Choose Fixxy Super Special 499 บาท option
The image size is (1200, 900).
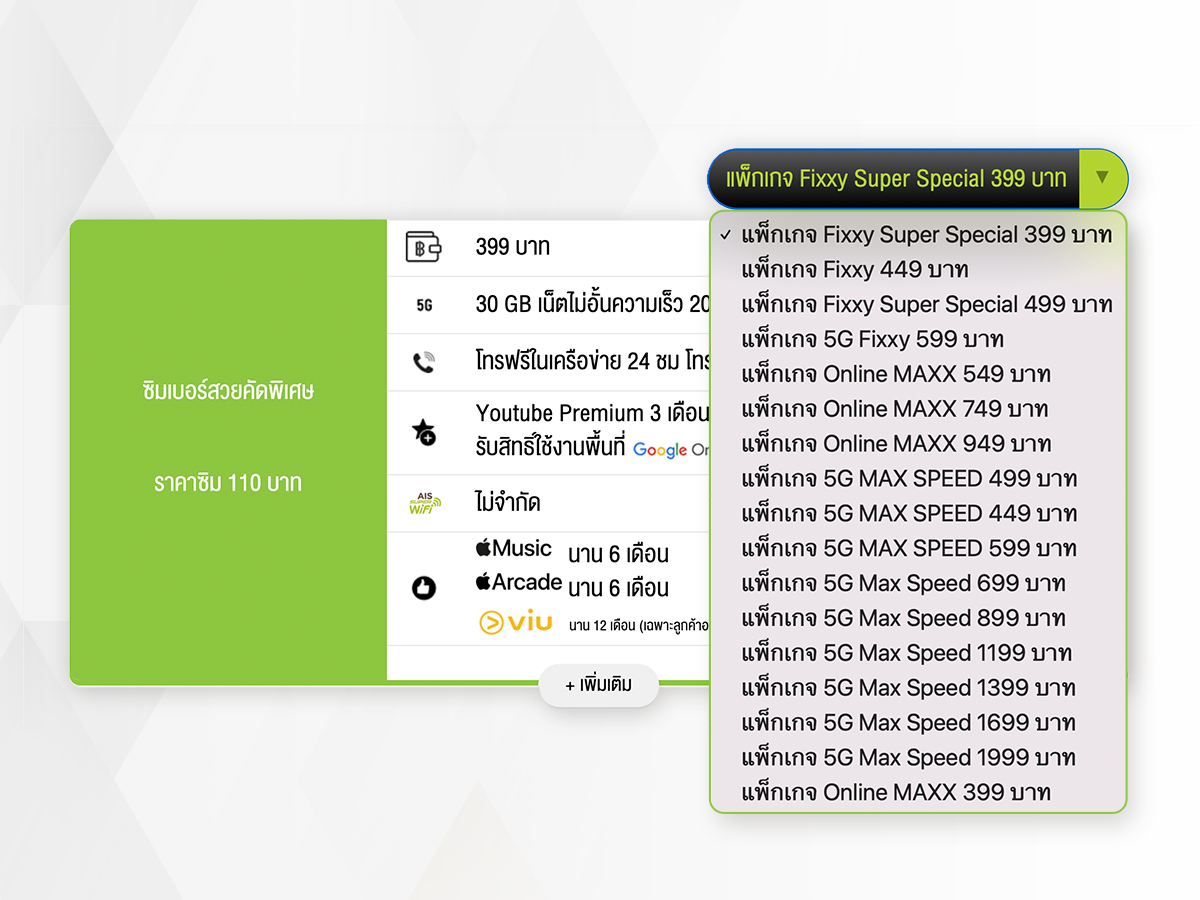(918, 305)
